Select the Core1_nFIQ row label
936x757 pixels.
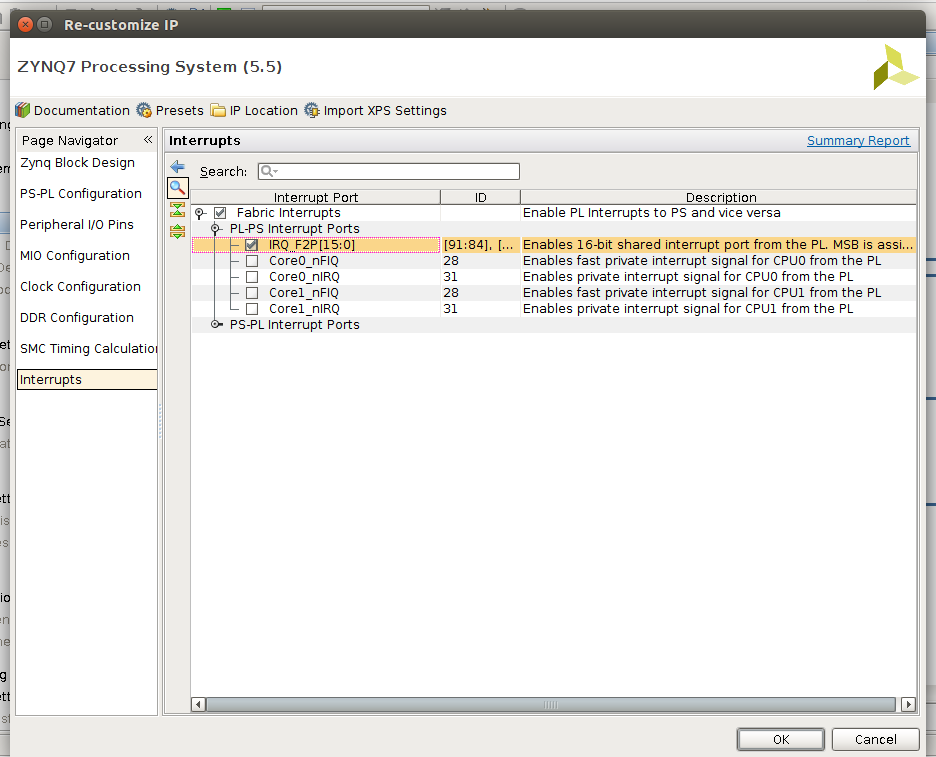coord(304,293)
